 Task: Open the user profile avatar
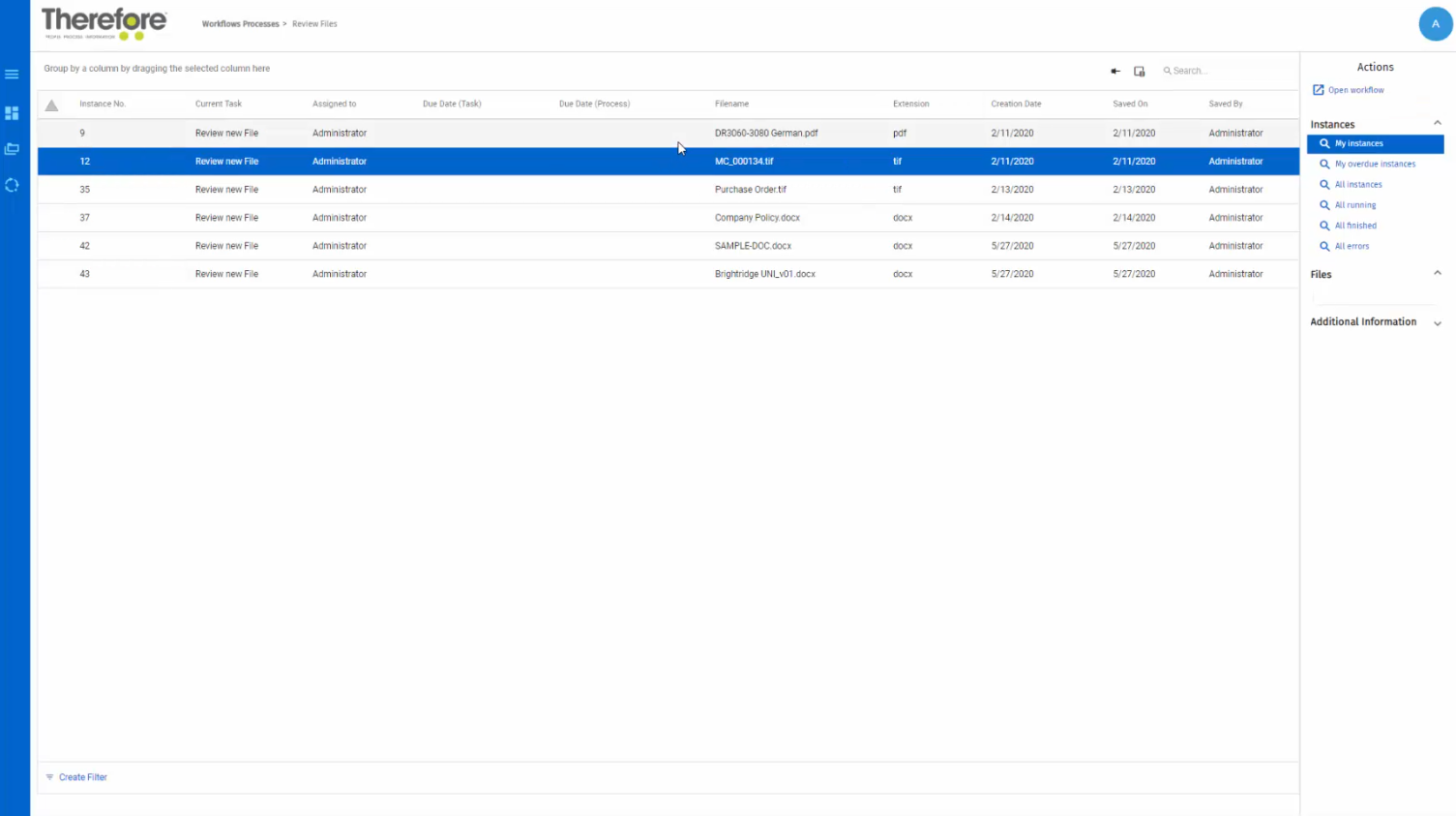[x=1435, y=23]
